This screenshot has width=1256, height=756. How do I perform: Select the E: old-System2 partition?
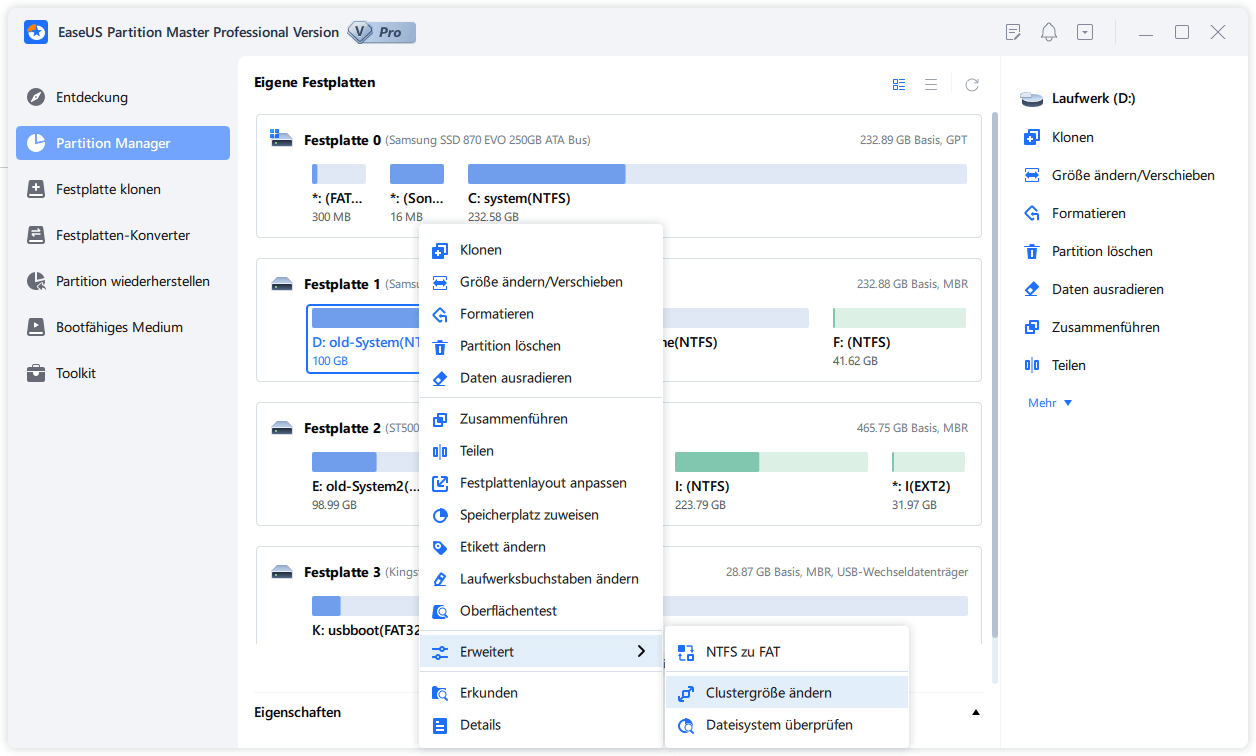366,482
